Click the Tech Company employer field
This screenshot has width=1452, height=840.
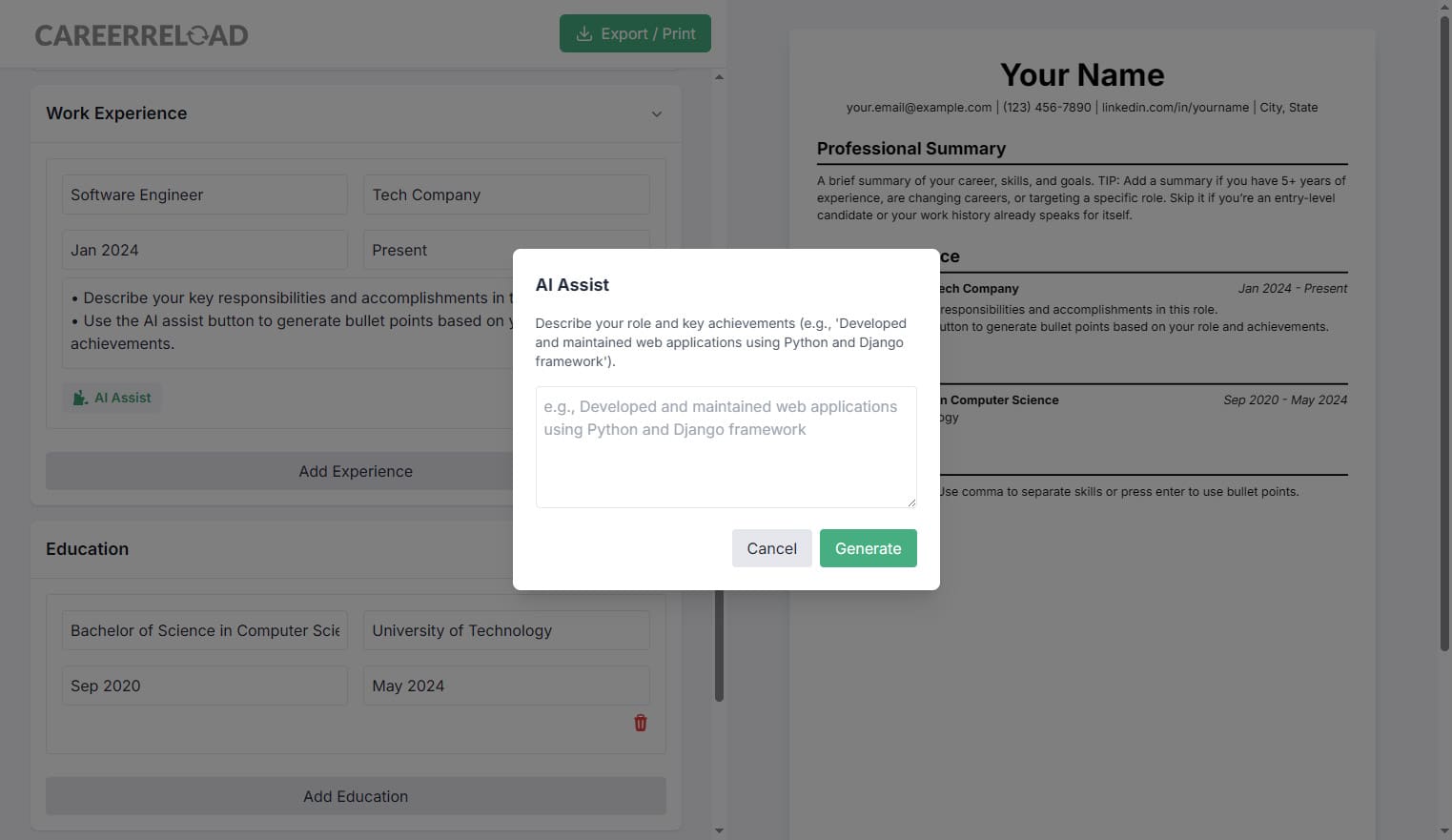pyautogui.click(x=505, y=195)
